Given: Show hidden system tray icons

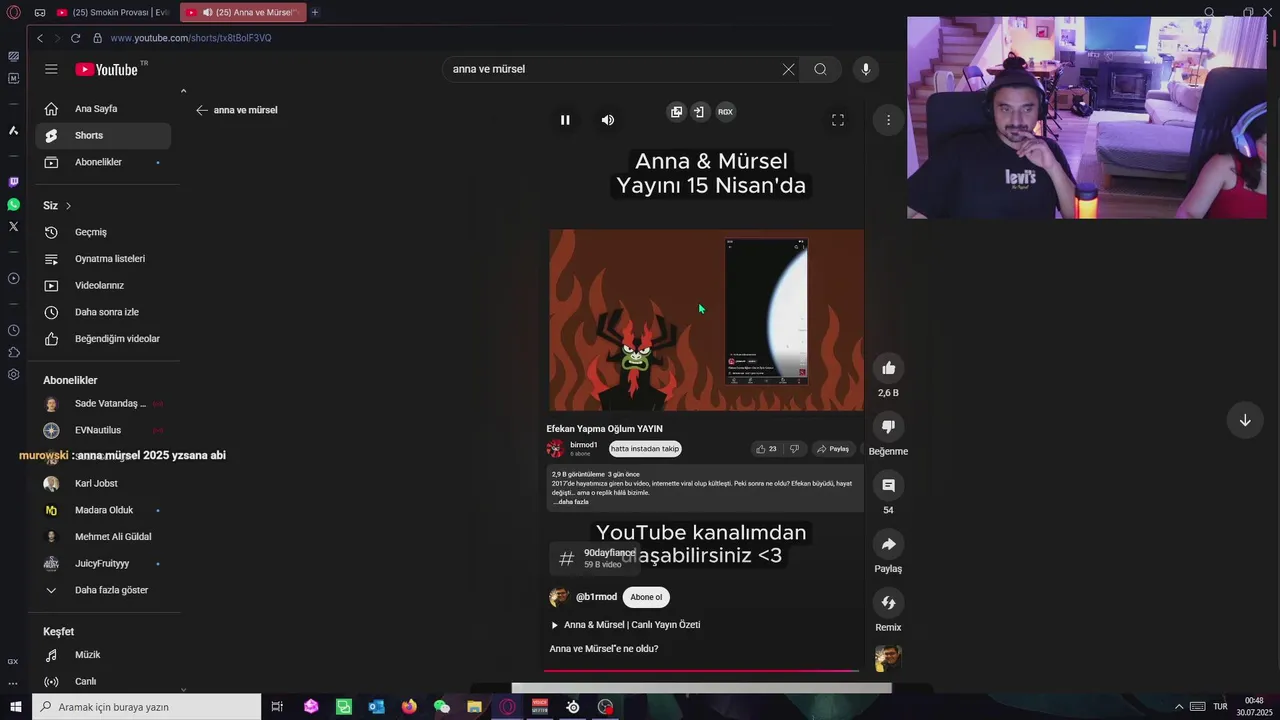Looking at the screenshot, I should [x=1179, y=707].
